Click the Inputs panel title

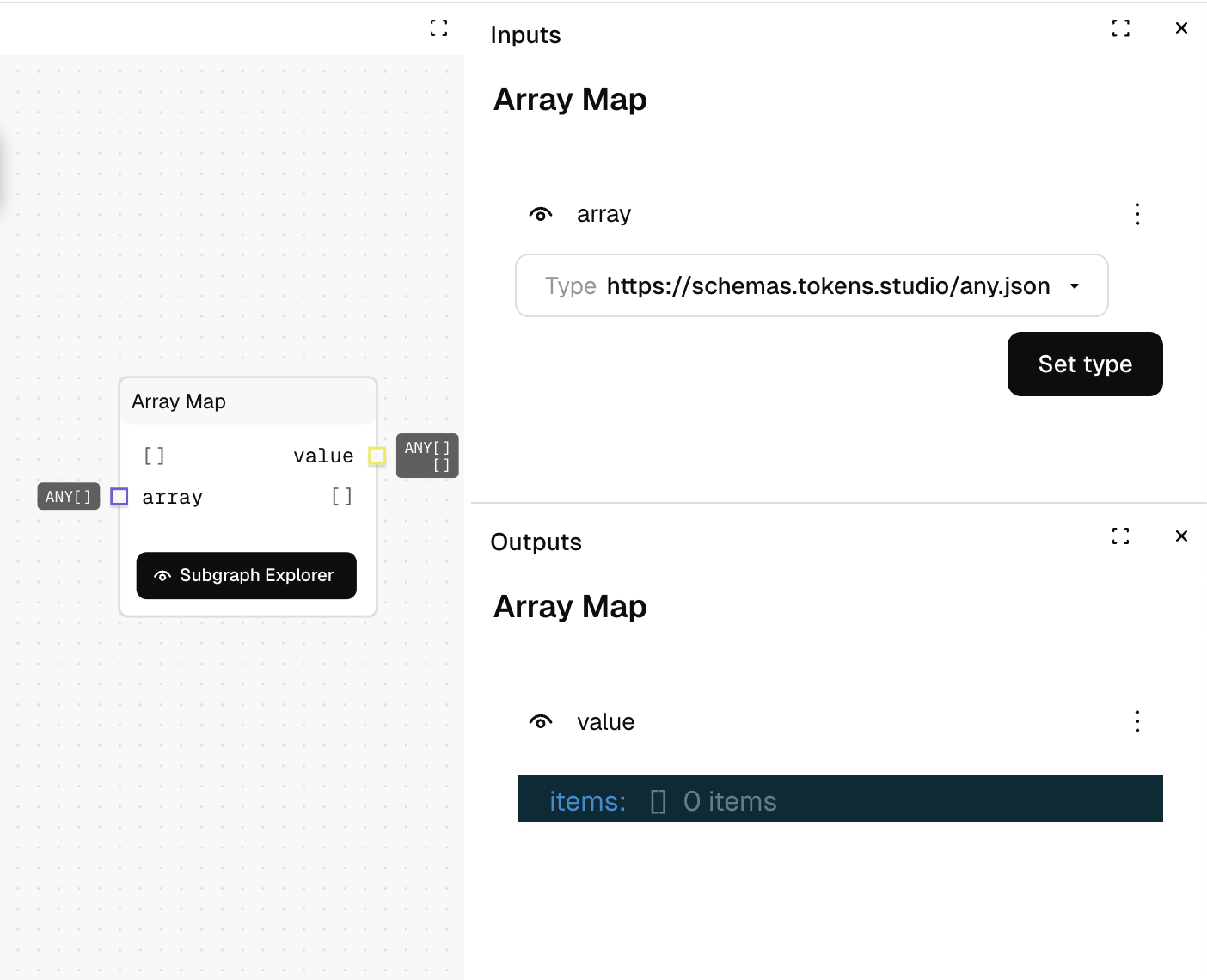525,35
